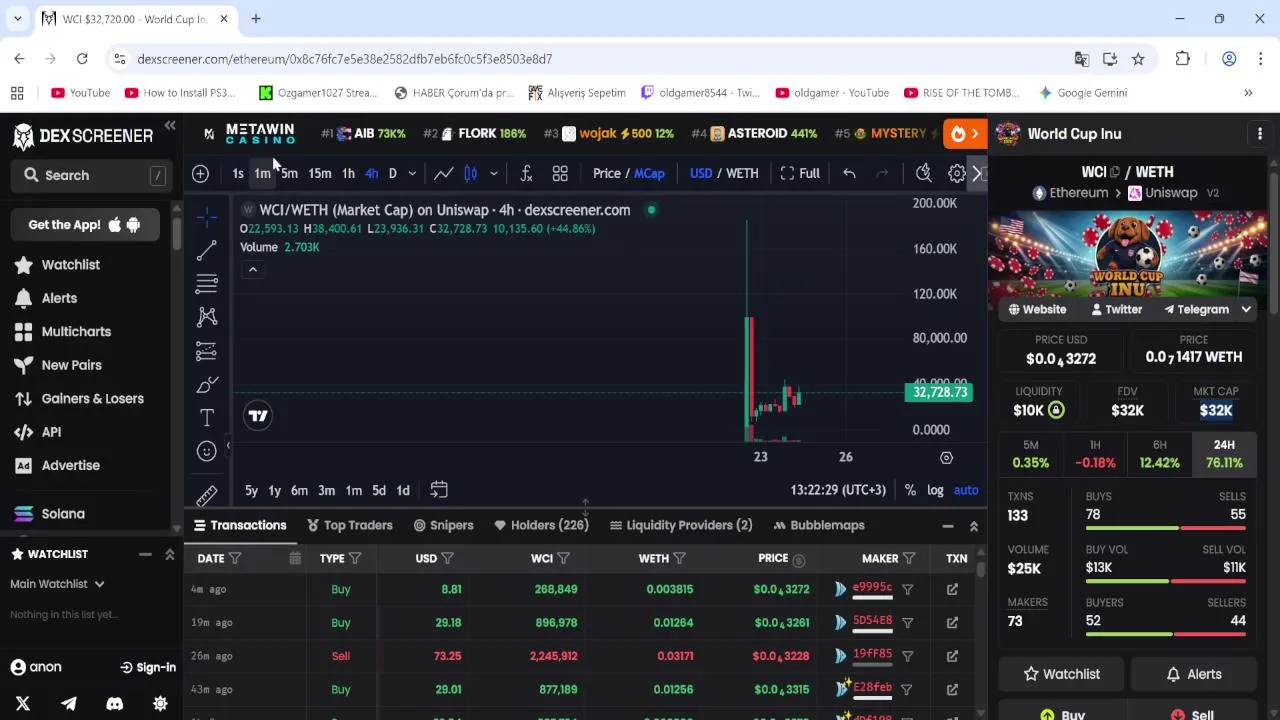The height and width of the screenshot is (720, 1280).
Task: Select the chart patterns tool
Action: [x=206, y=317]
